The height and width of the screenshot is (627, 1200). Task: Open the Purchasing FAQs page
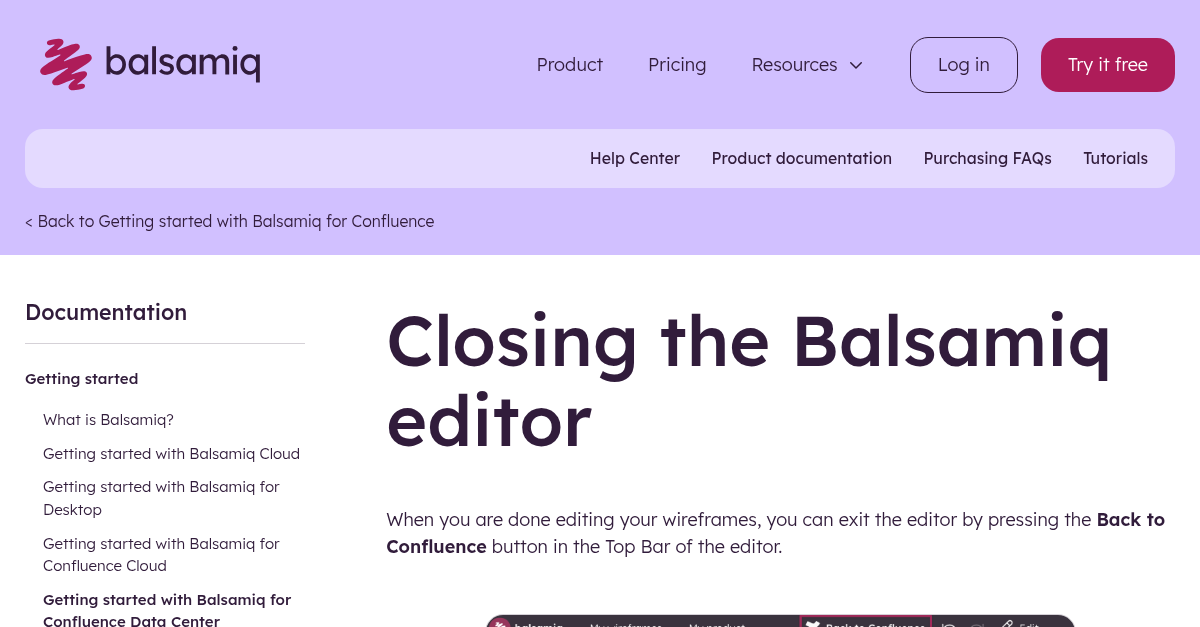(987, 158)
